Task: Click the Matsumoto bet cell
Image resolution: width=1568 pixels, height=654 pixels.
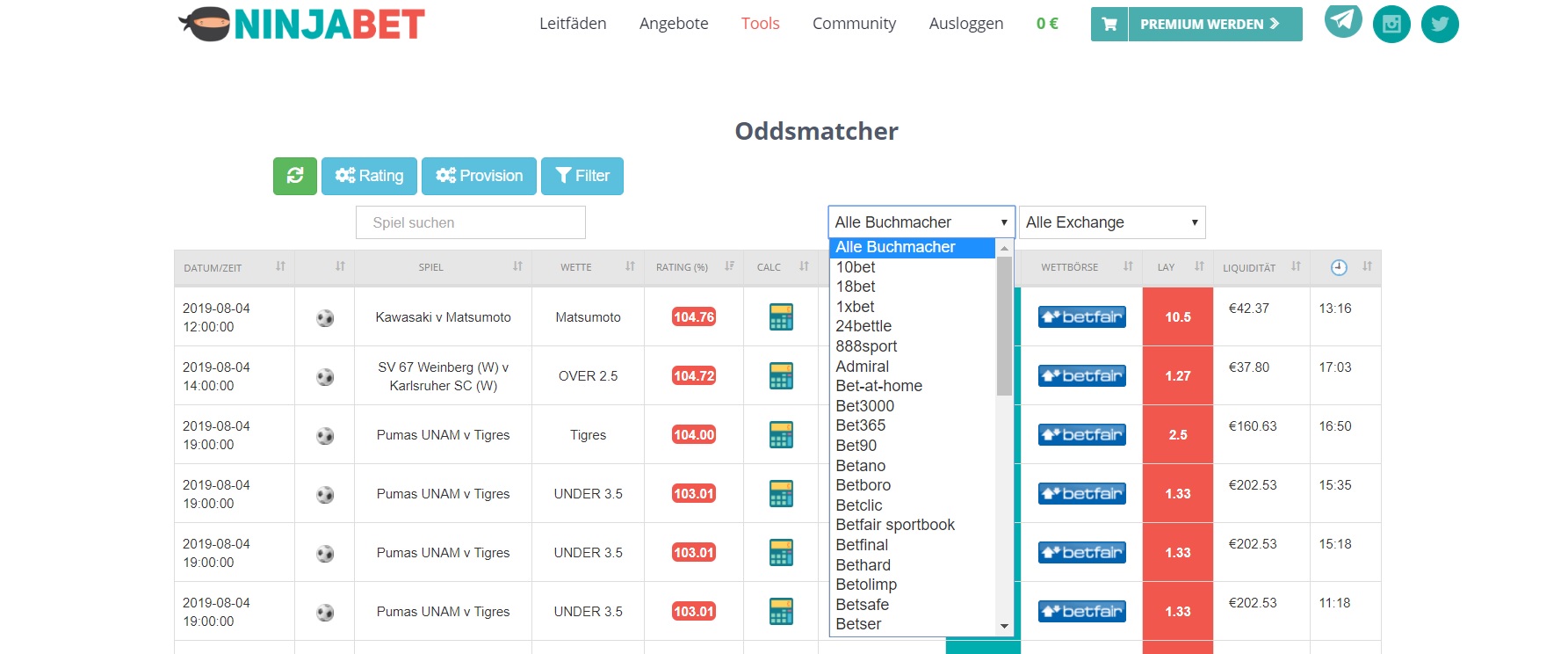Action: click(x=589, y=317)
